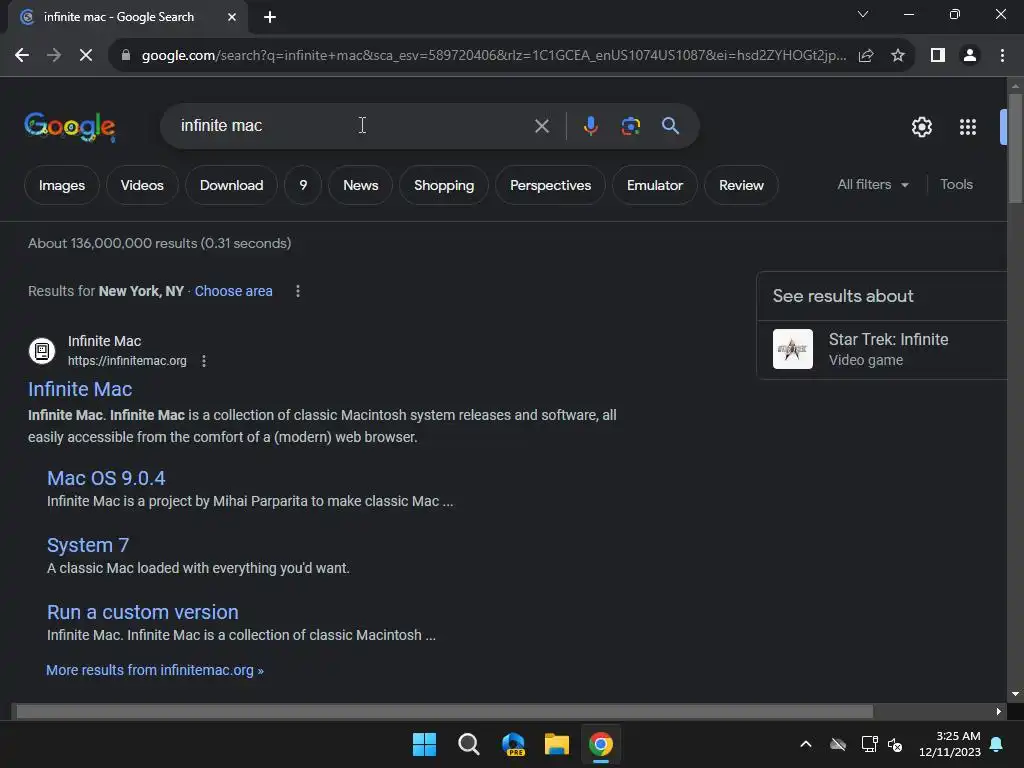
Task: Submit search with the magnifier icon
Action: coord(670,126)
